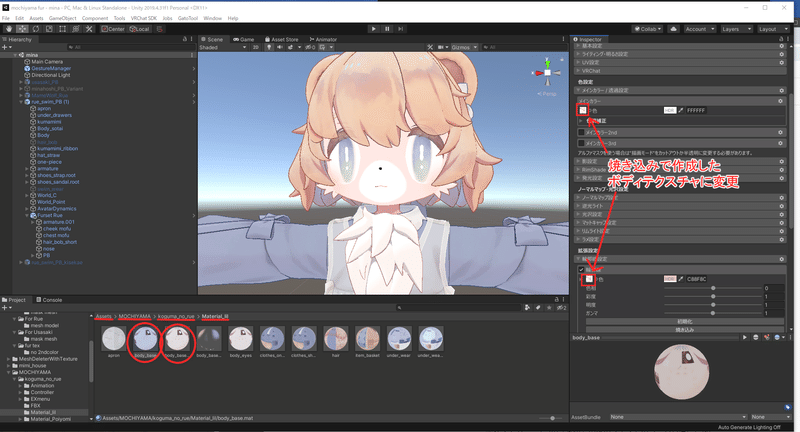800x432 pixels.
Task: Click the Pause button
Action: click(x=387, y=29)
